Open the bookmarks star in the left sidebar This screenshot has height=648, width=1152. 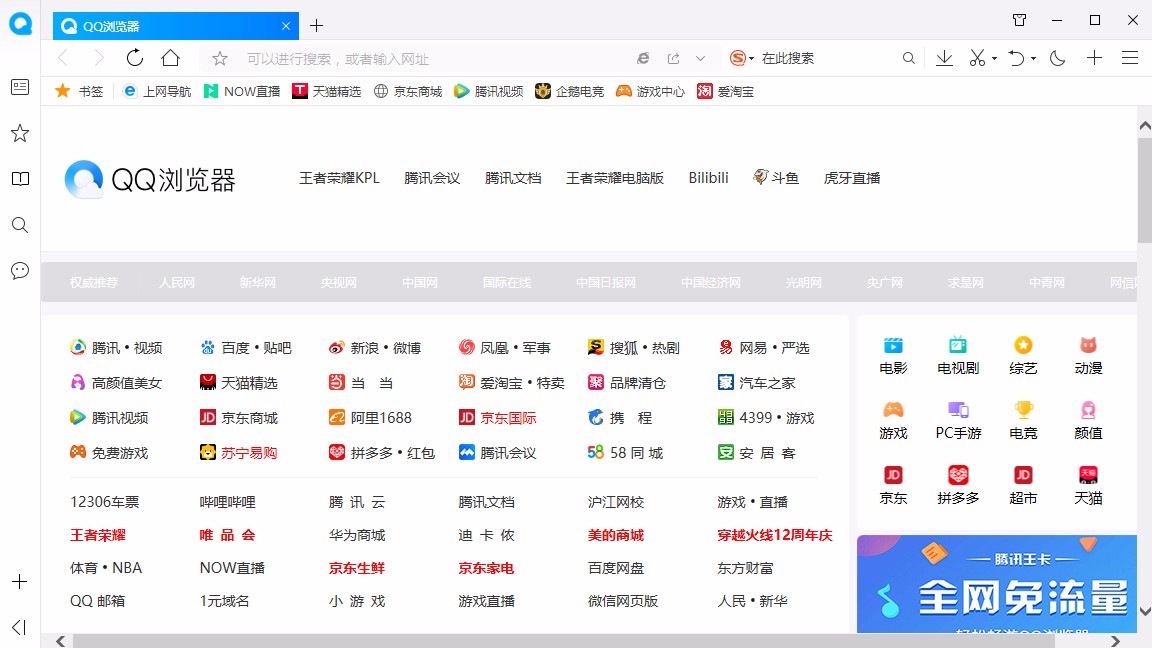(19, 132)
